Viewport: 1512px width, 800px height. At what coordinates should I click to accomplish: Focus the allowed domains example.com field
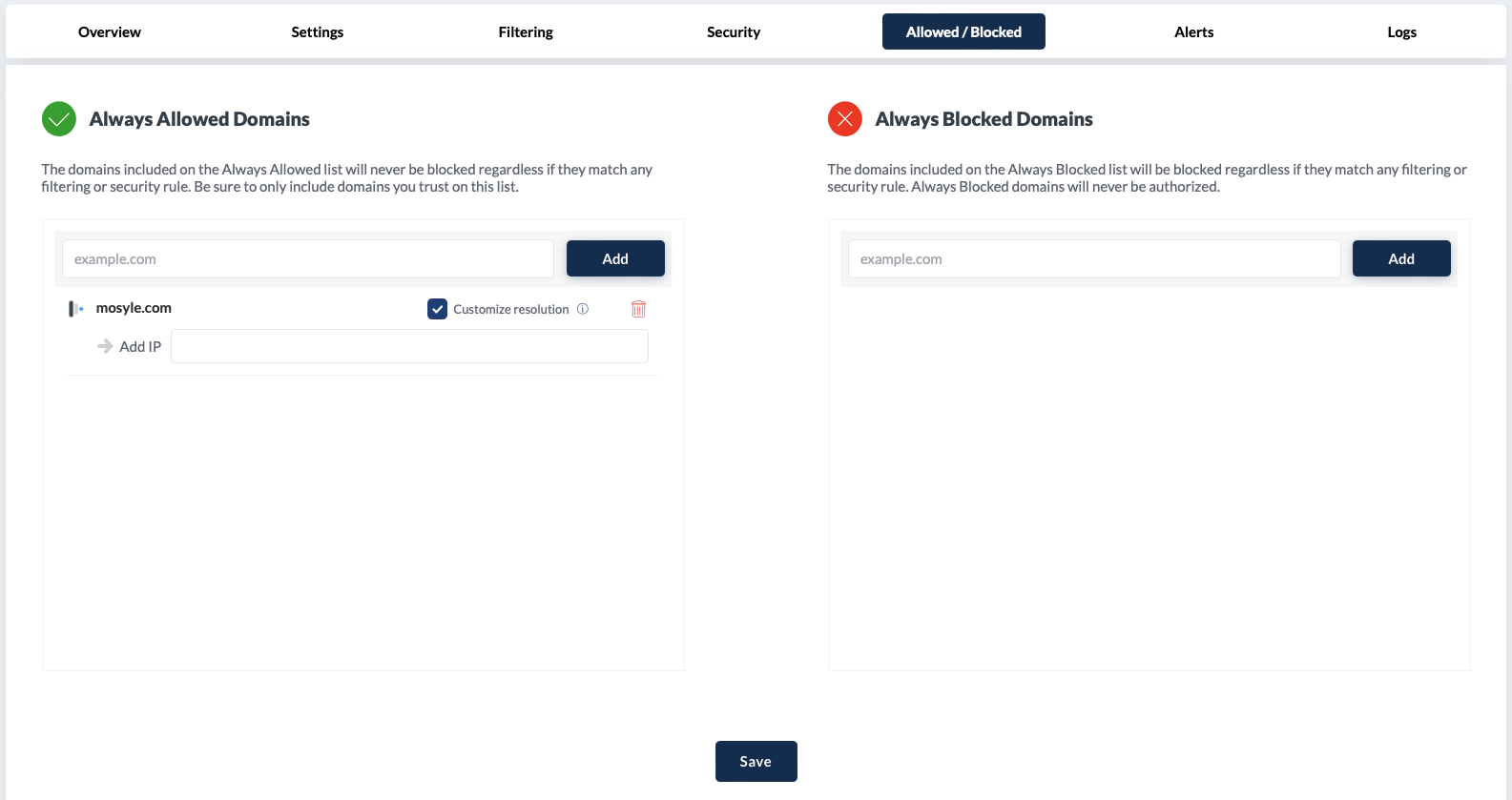(x=307, y=259)
